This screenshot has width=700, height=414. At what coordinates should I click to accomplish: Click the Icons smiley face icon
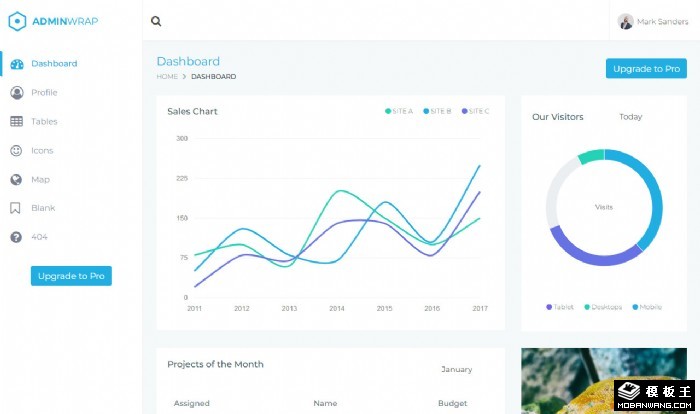[x=16, y=151]
